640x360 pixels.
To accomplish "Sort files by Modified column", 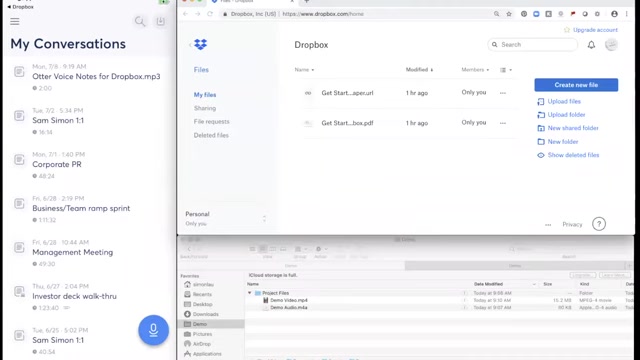I will pos(419,70).
